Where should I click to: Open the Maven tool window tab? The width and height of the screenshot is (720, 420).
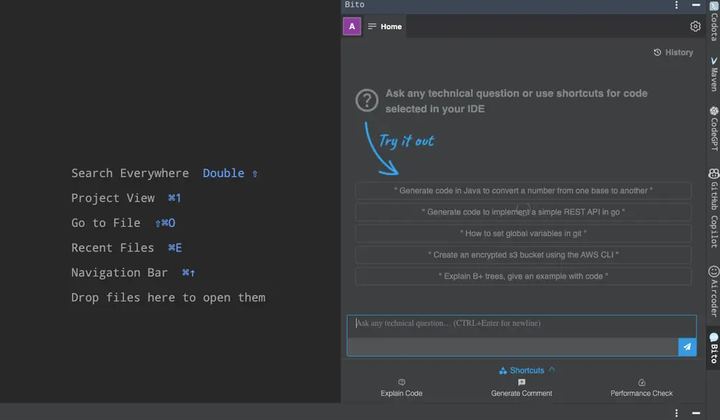714,74
